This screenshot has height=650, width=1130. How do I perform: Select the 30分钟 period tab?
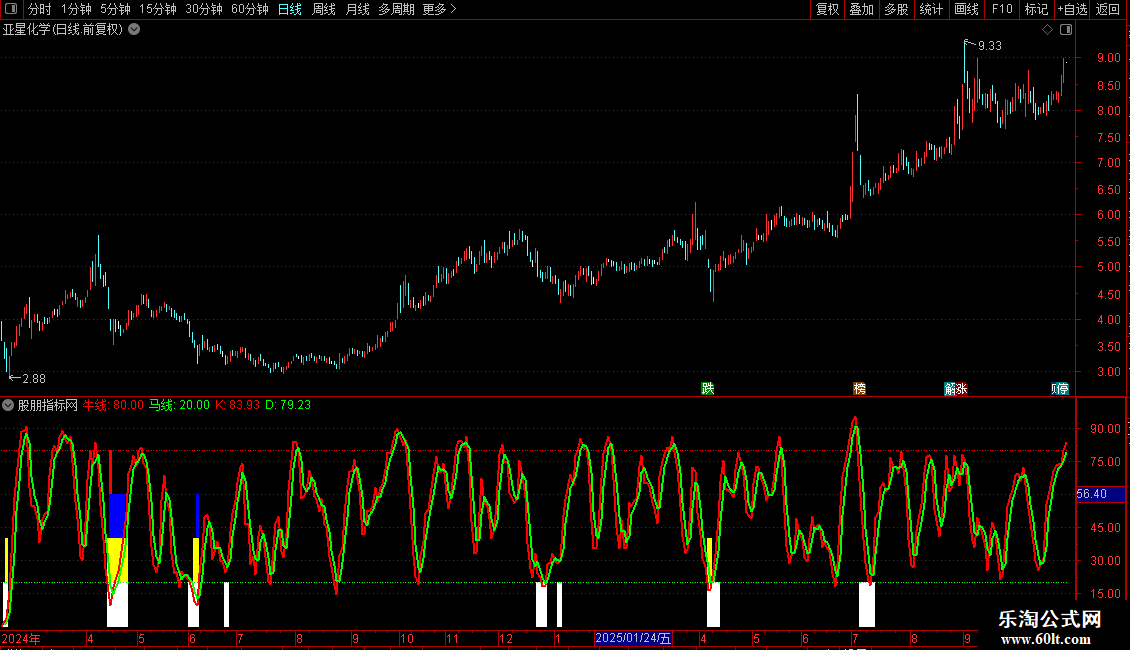click(x=204, y=9)
